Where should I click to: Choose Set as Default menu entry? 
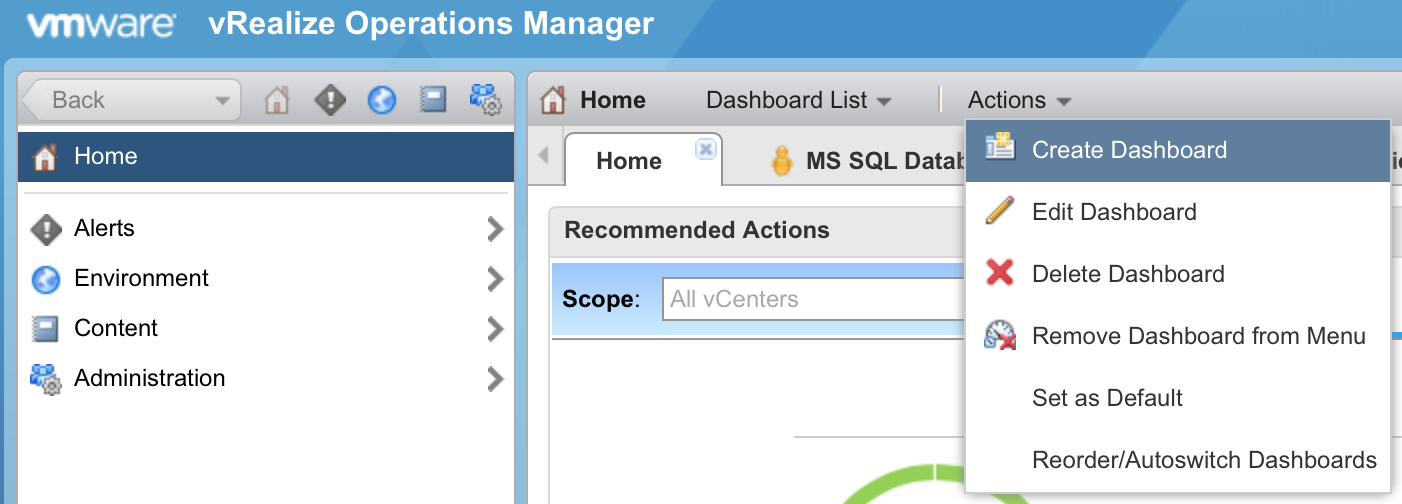coord(1107,398)
